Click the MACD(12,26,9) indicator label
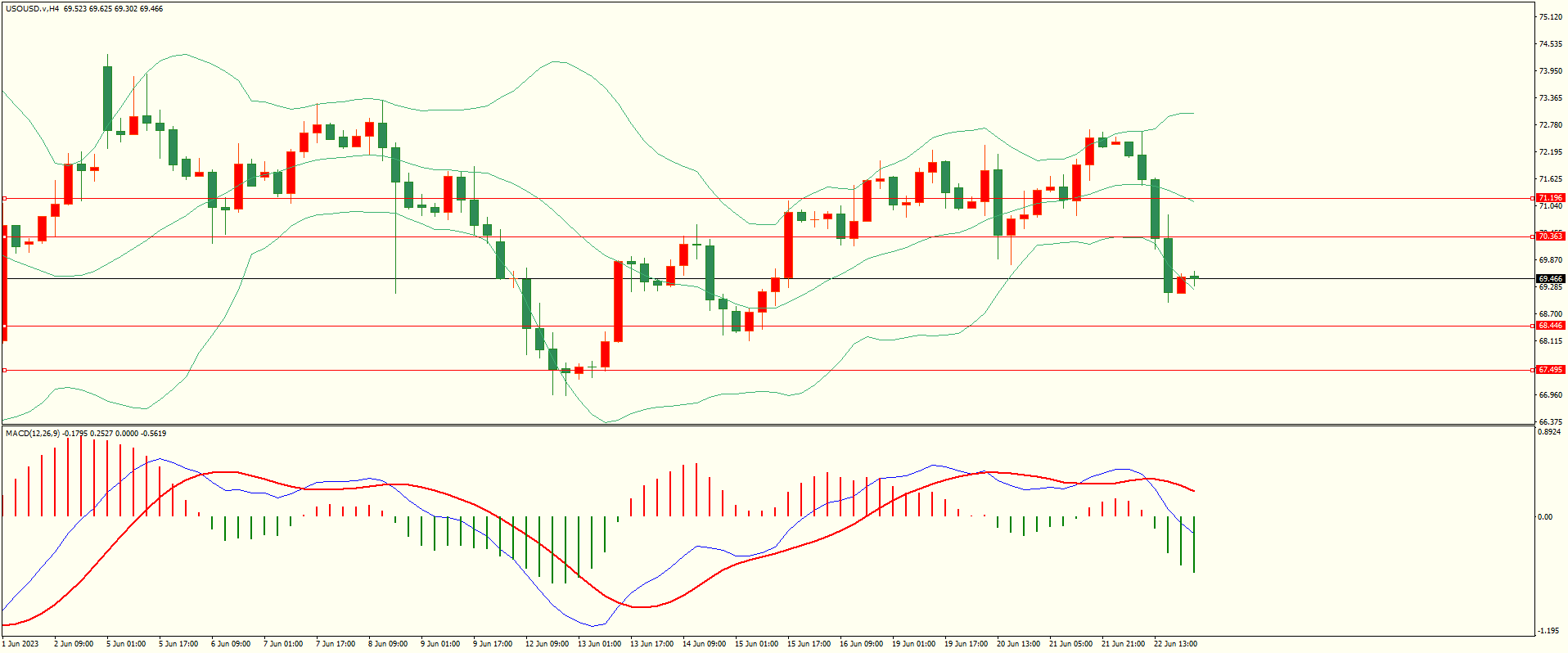 33,434
